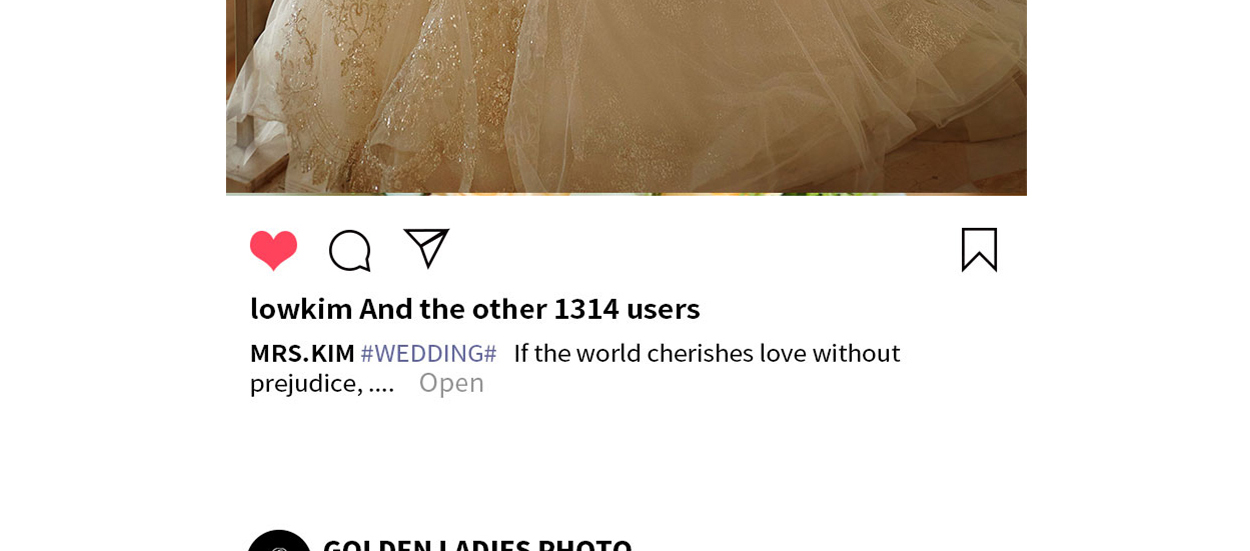Go to the GOLDEN LADIES PHOTO account
Viewport: 1250px width, 551px height.
pyautogui.click(x=477, y=543)
